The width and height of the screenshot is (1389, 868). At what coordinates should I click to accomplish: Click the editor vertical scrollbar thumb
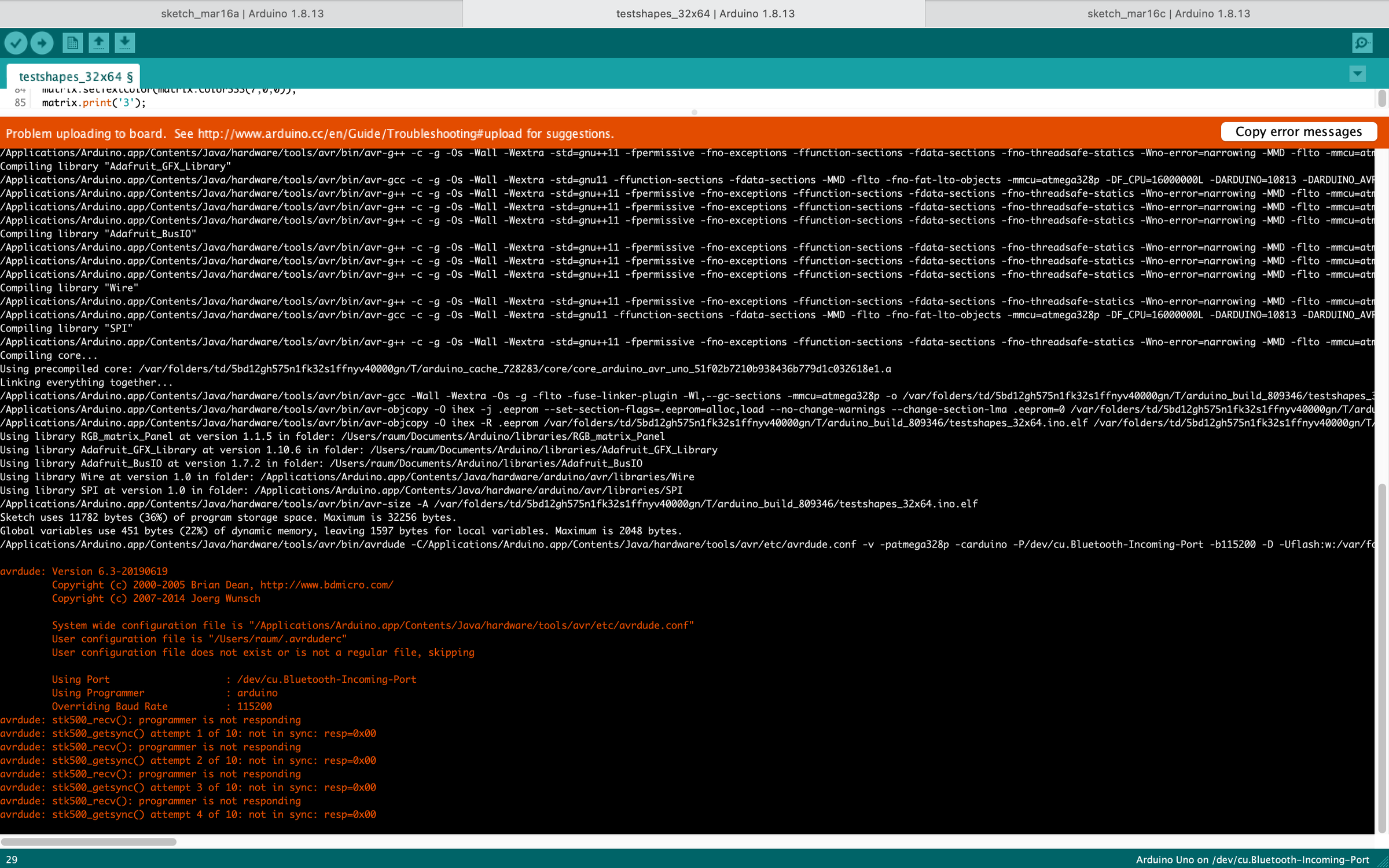click(1382, 98)
